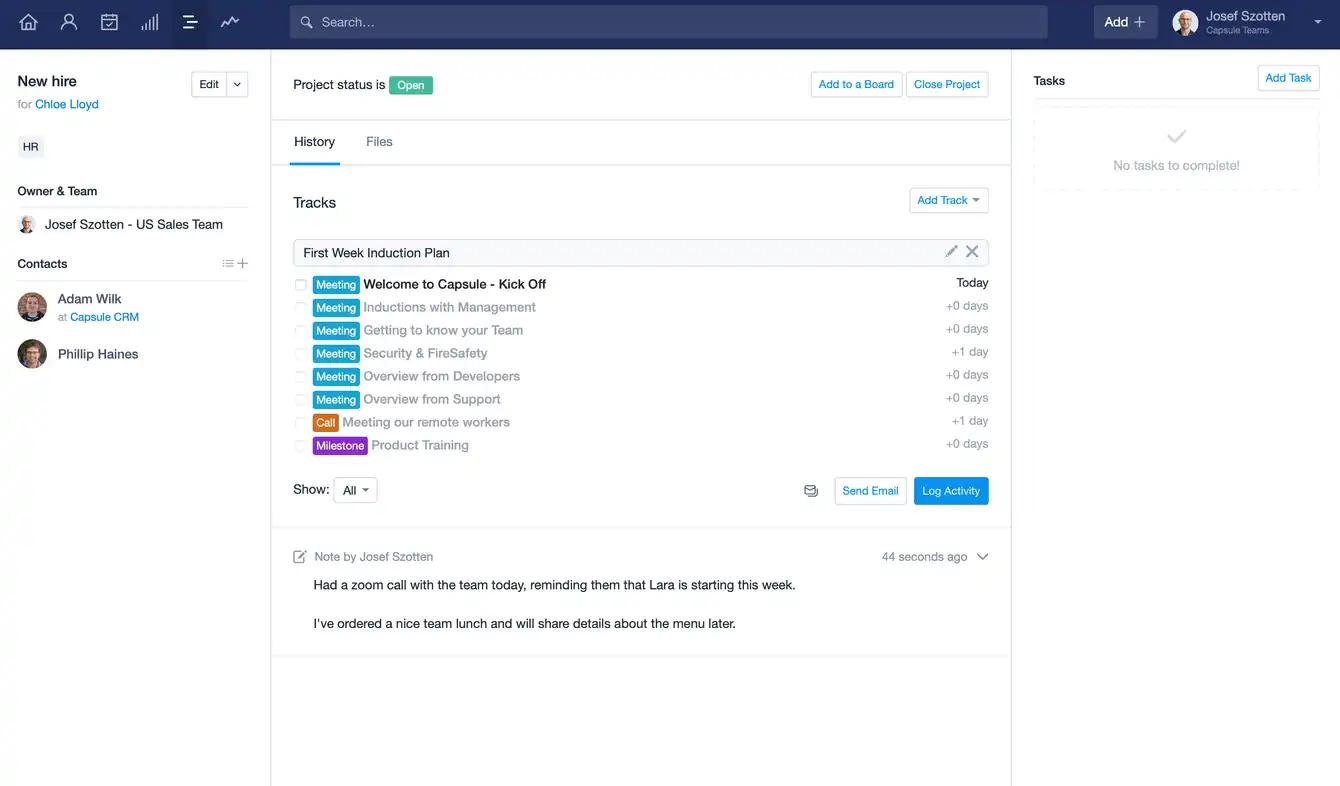
Task: Open the Projects icon in top navigation
Action: pos(190,22)
